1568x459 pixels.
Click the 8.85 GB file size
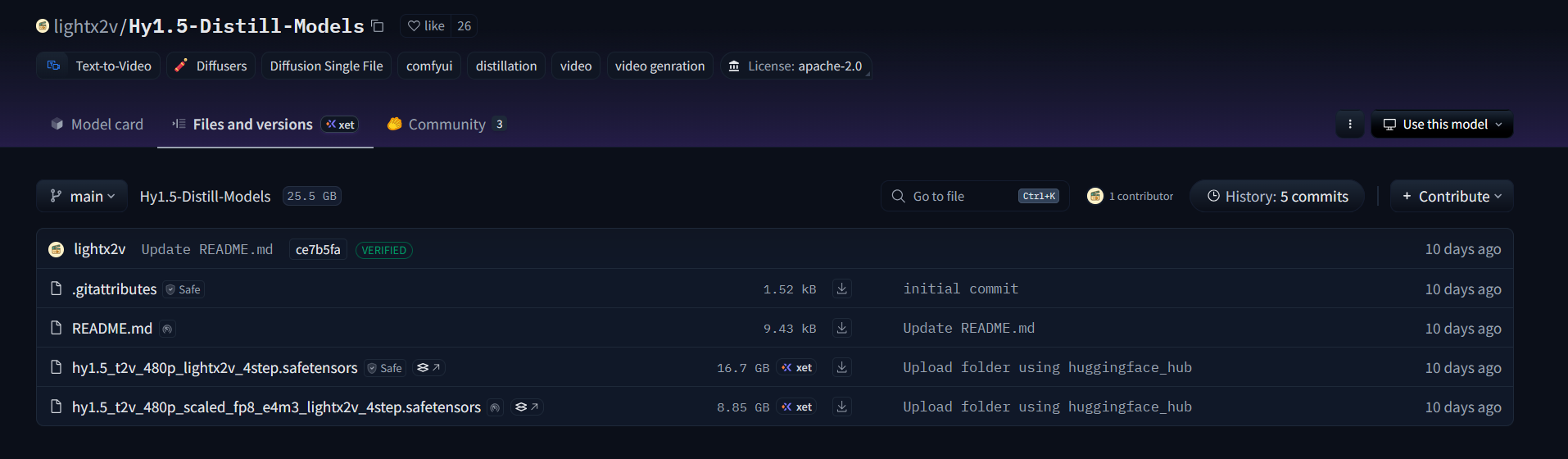click(743, 407)
